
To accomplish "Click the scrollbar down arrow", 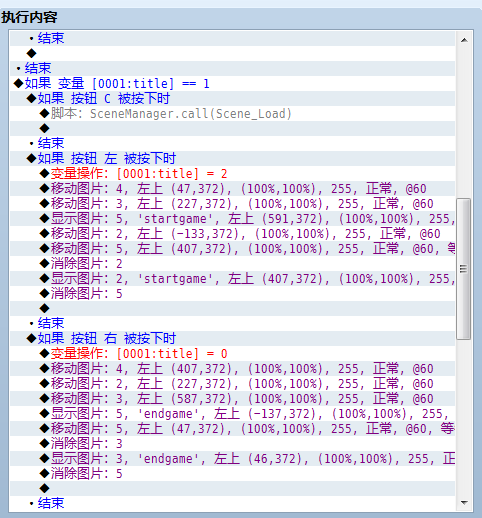I will click(x=464, y=502).
